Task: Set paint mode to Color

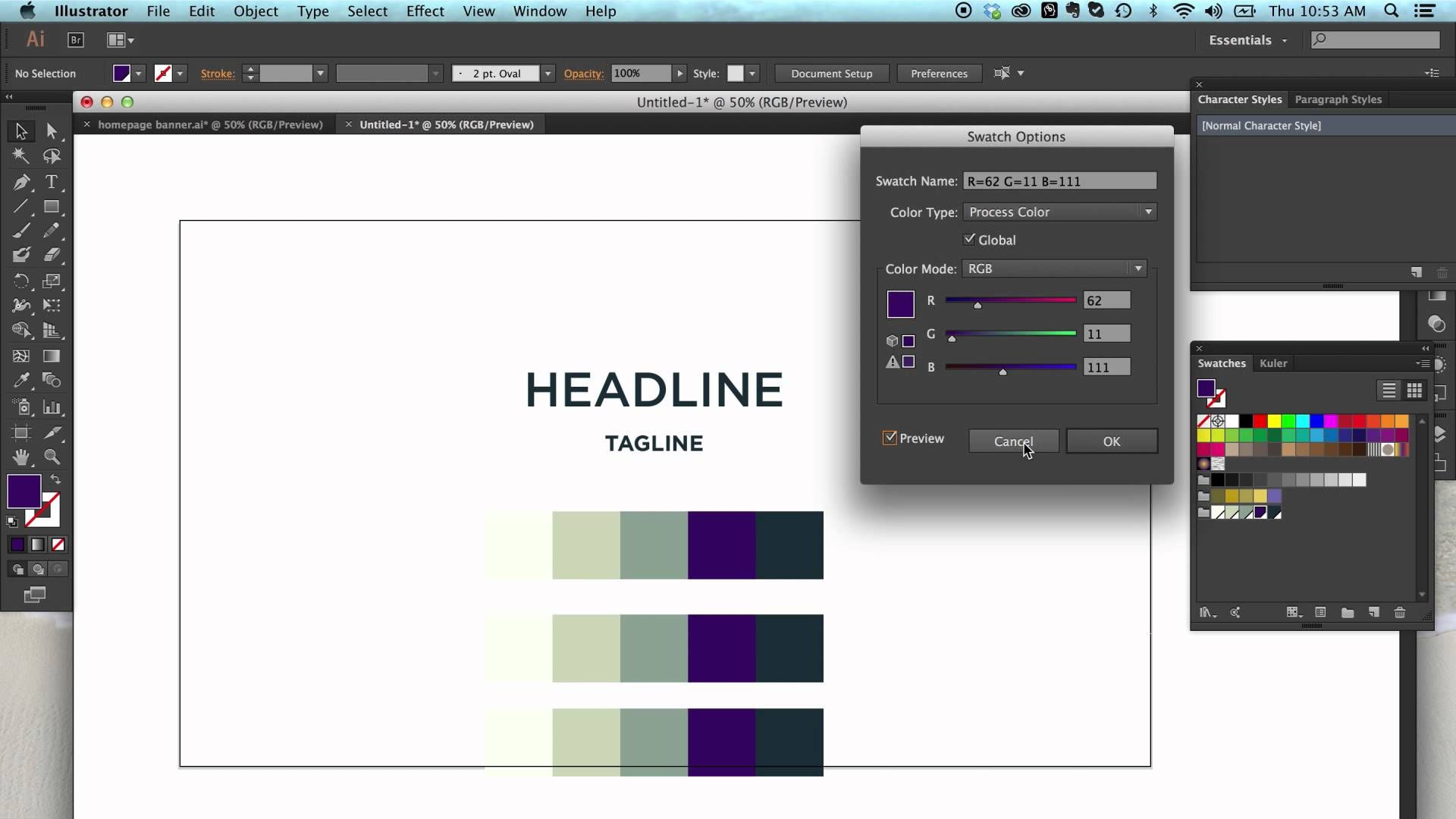Action: coord(17,544)
